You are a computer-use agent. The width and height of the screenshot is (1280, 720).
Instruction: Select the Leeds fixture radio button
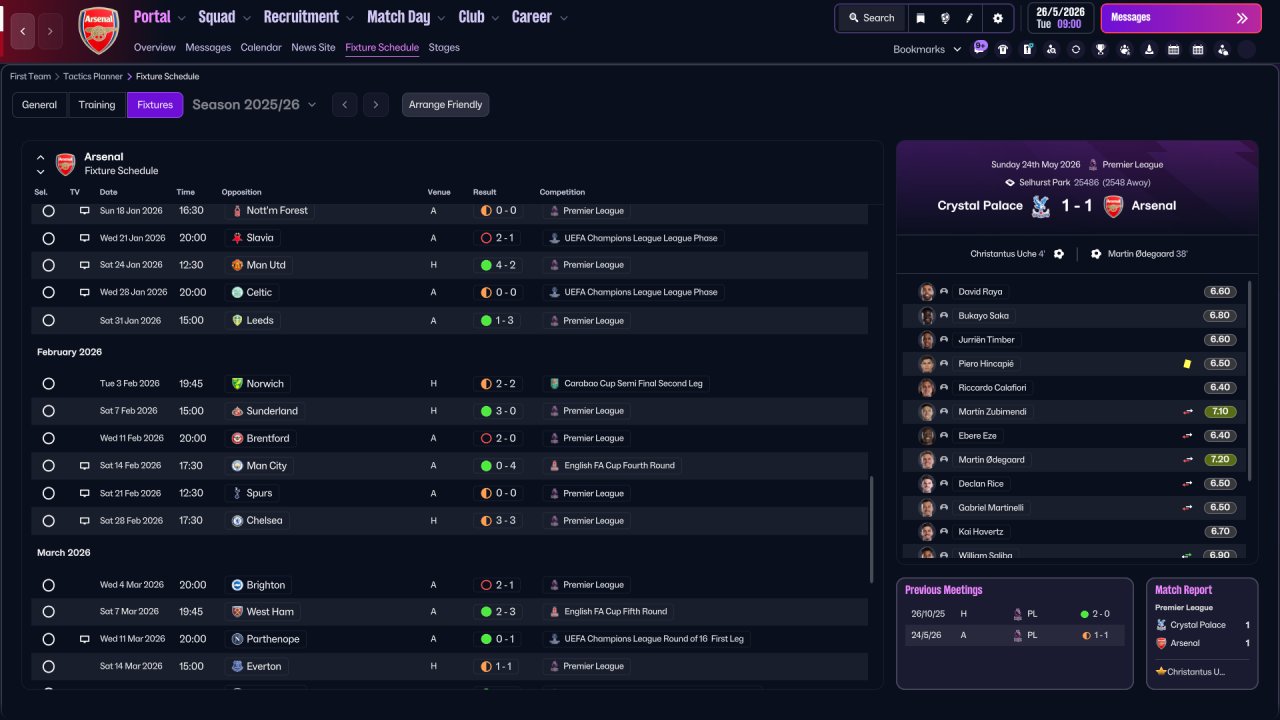48,321
